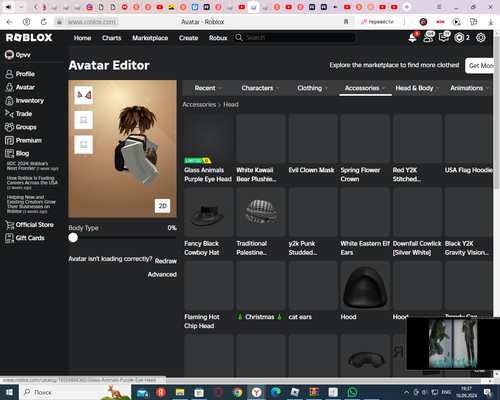Viewport: 500px width, 400px height.
Task: Open the Roblox notifications bell
Action: [413, 38]
